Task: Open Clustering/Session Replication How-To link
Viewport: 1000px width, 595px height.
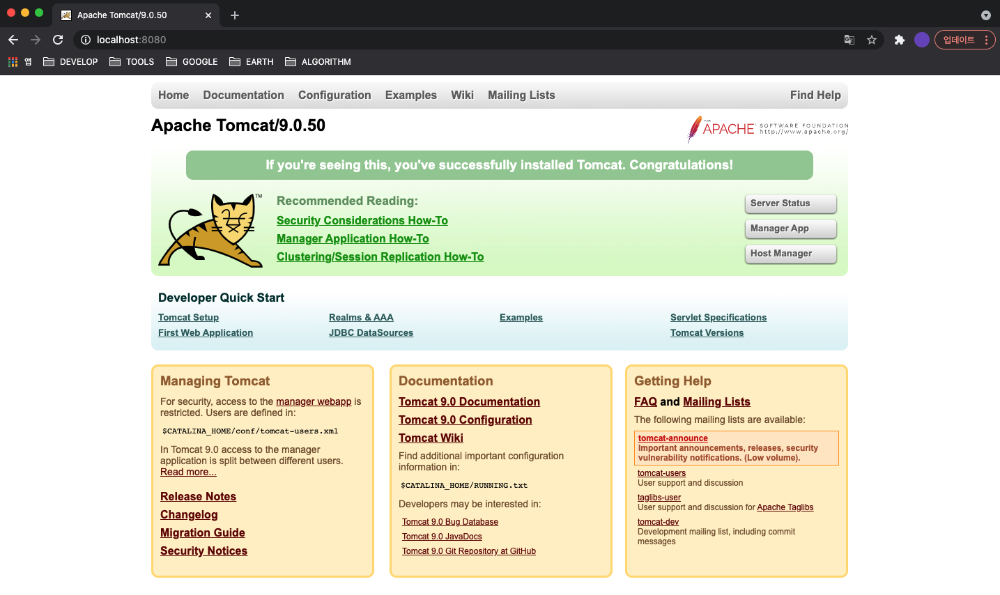Action: pyautogui.click(x=380, y=256)
